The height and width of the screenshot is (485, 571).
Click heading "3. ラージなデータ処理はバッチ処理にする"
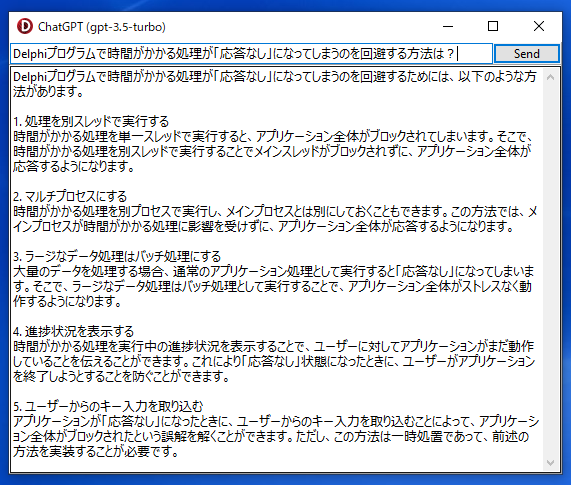[x=117, y=256]
